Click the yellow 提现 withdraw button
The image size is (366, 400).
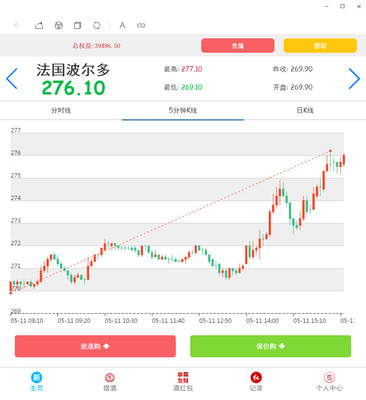(320, 46)
